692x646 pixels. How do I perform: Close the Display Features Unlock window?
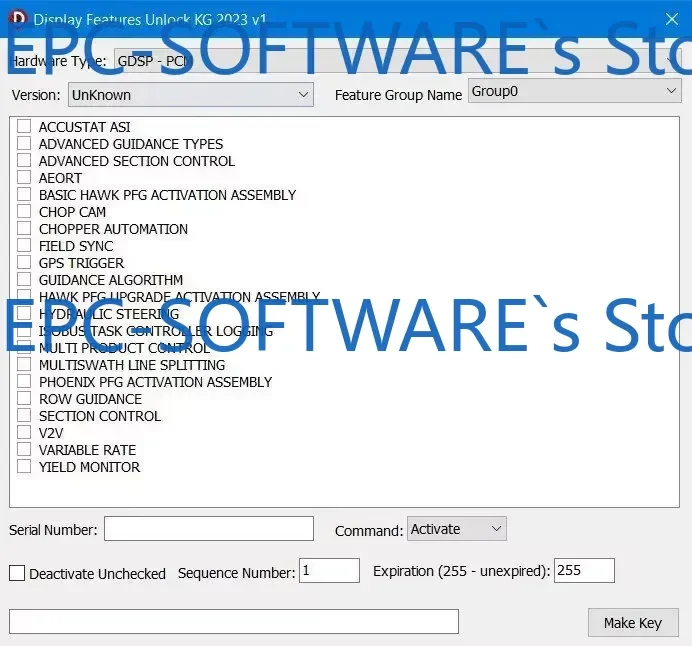click(671, 19)
